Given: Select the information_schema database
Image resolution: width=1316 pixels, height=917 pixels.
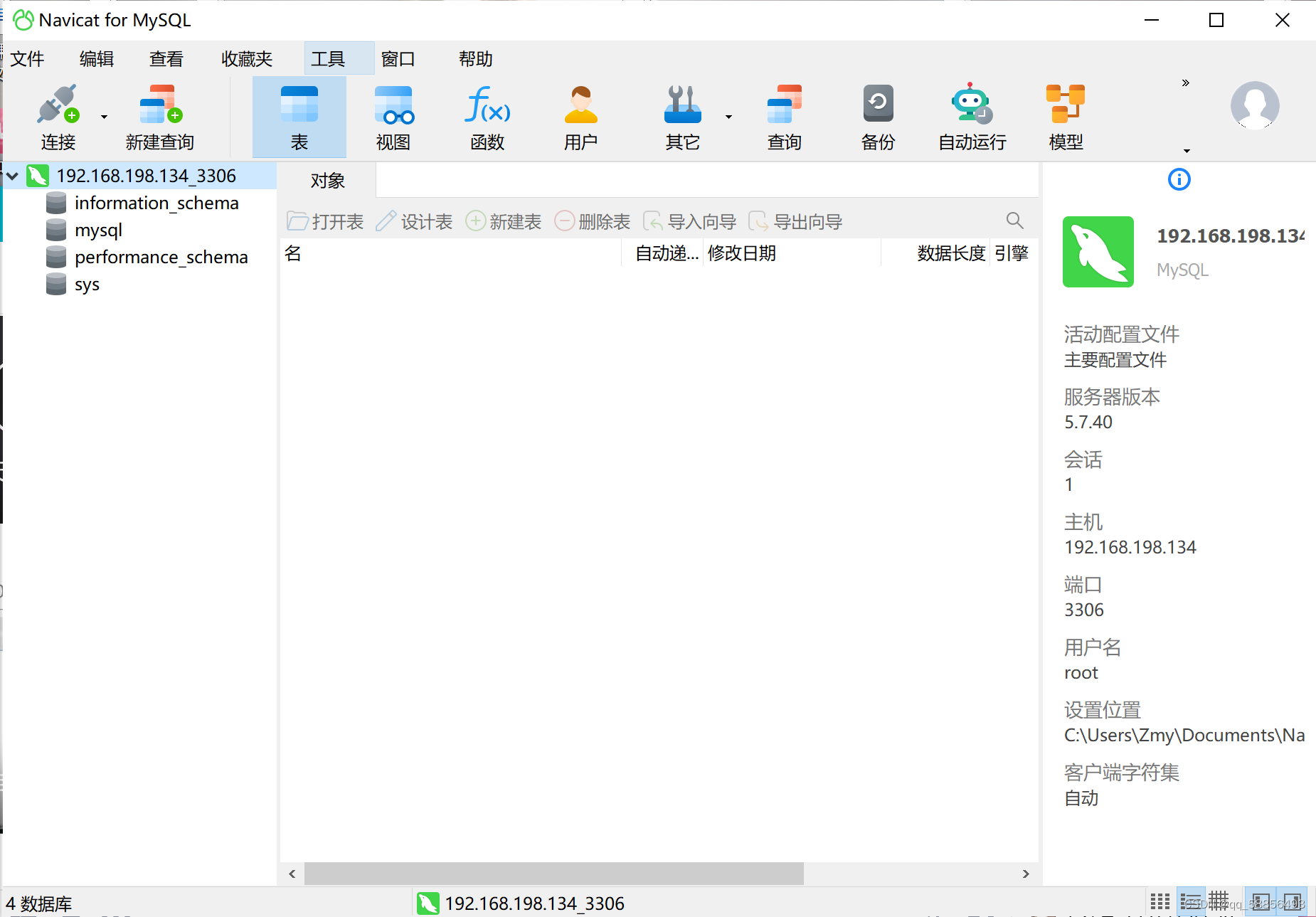Looking at the screenshot, I should (x=156, y=203).
